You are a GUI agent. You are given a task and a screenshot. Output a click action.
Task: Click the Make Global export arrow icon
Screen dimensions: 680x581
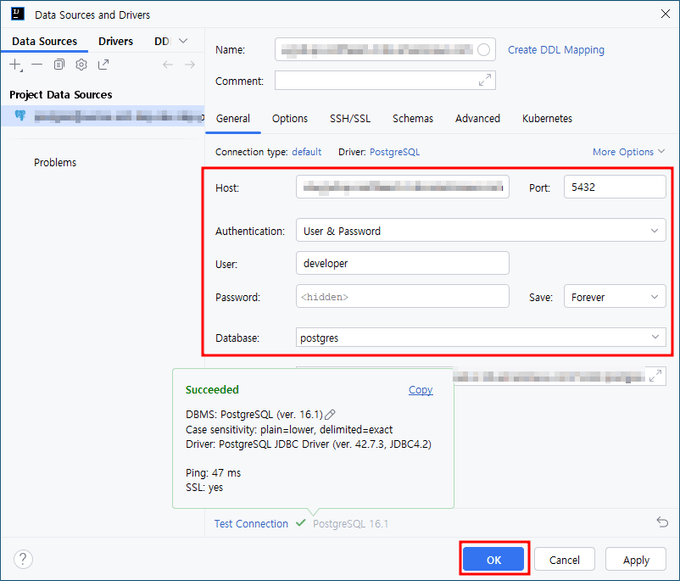click(103, 64)
